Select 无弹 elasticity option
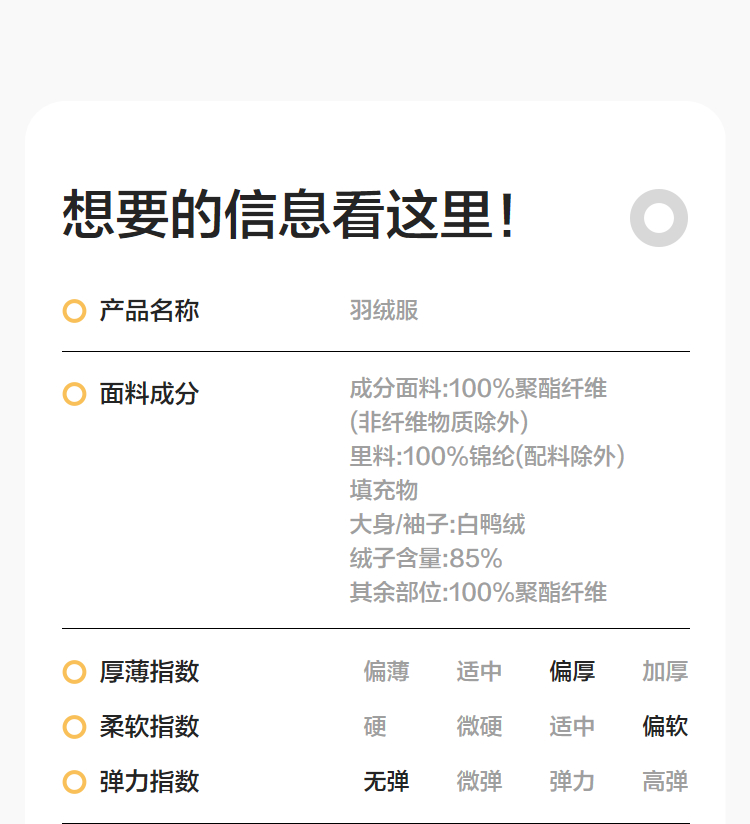Viewport: 750px width, 824px height. click(386, 781)
